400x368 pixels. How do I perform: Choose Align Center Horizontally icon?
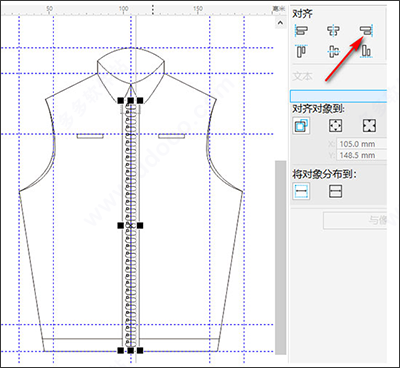(334, 31)
